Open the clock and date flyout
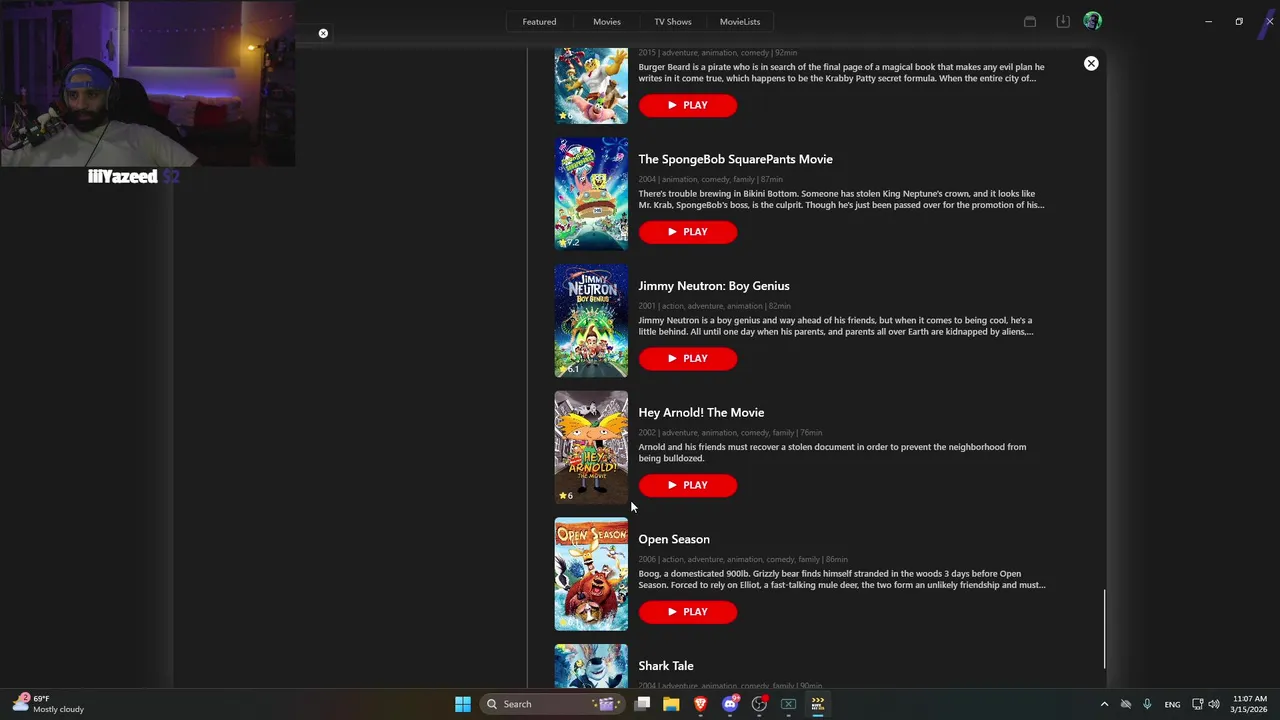 [1250, 704]
